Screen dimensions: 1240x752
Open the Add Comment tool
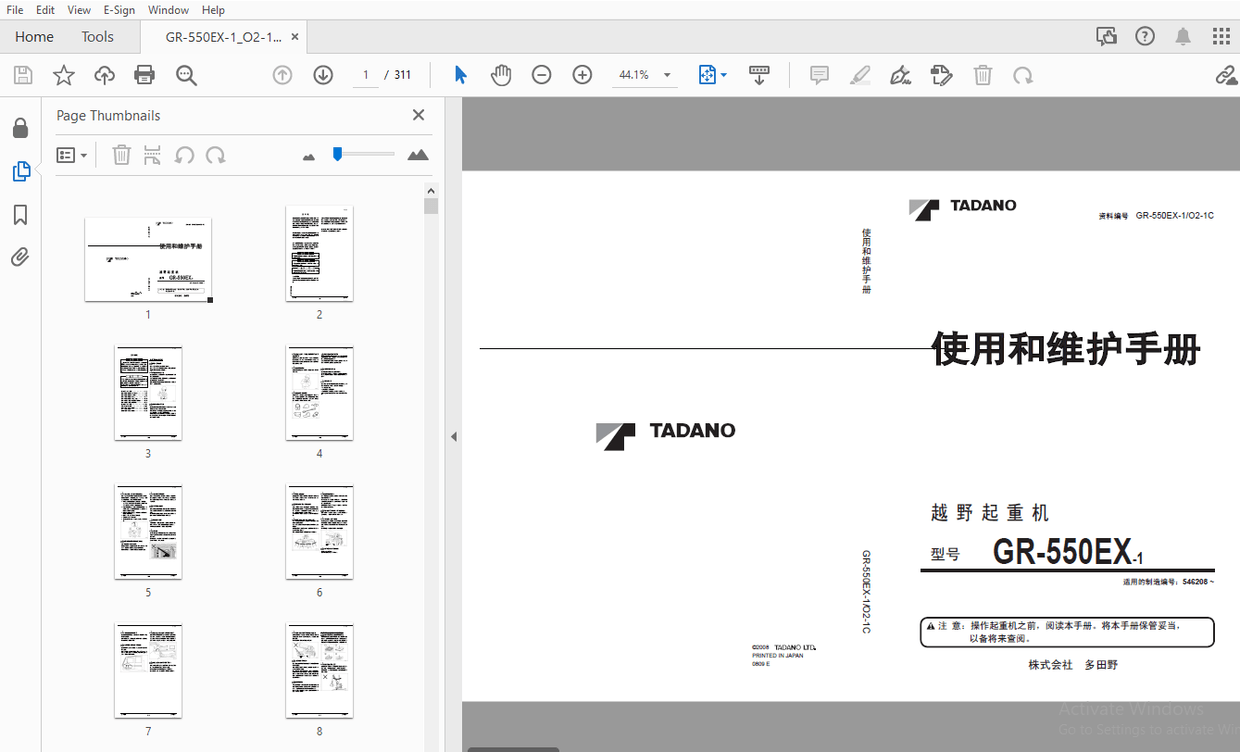(819, 74)
